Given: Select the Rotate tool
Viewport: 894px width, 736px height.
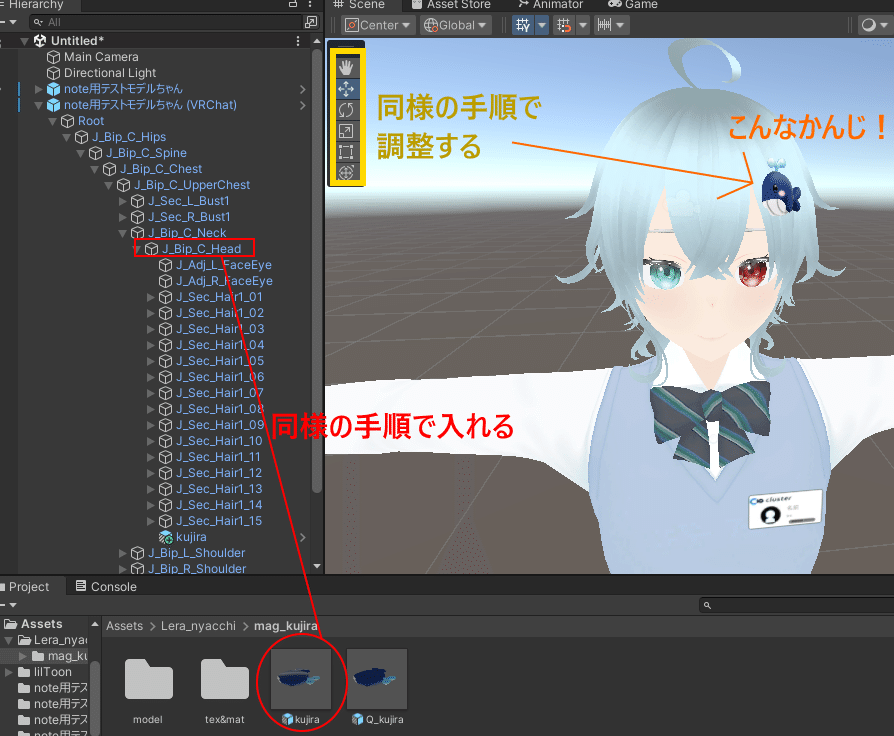Looking at the screenshot, I should [346, 110].
